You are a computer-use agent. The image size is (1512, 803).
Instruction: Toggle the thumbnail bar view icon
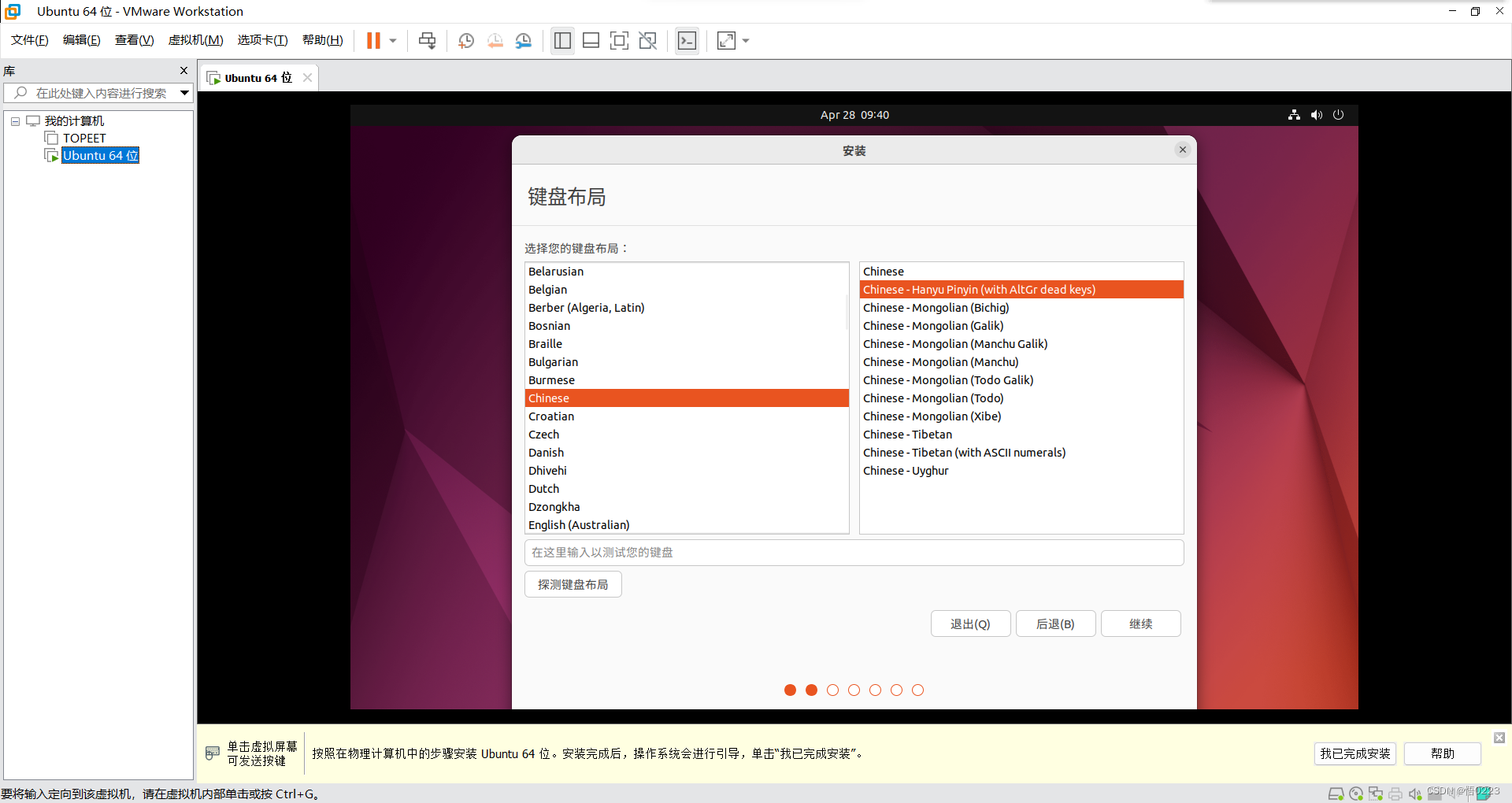point(591,41)
